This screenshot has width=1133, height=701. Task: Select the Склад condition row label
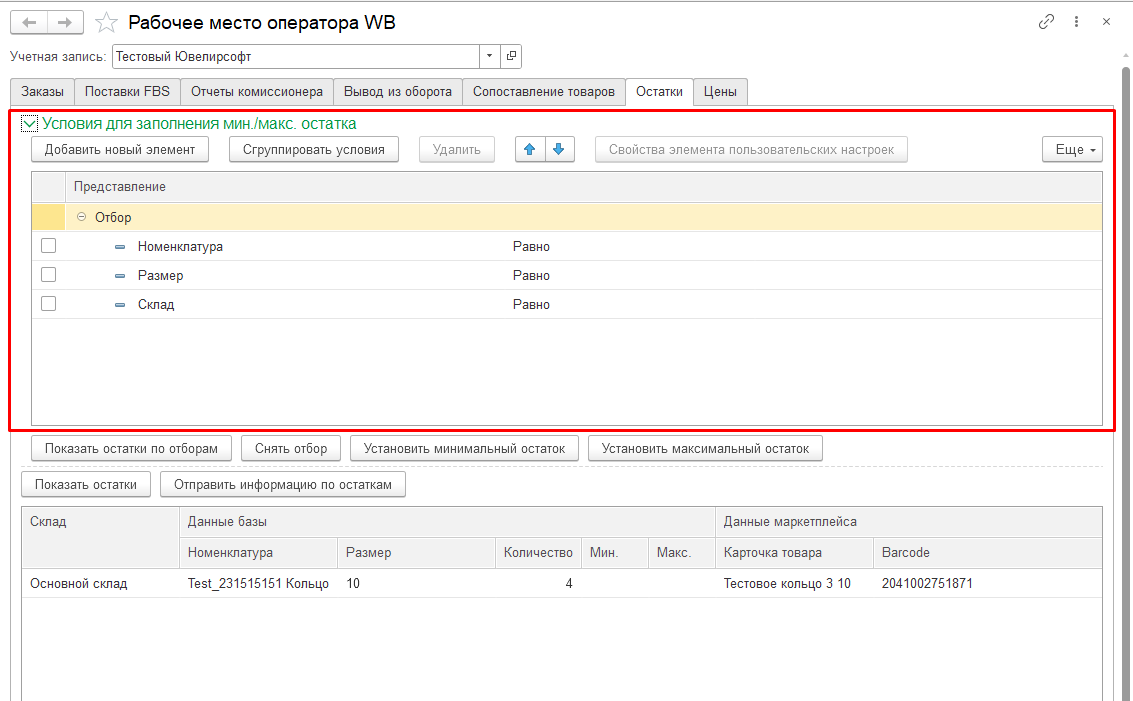pos(156,304)
